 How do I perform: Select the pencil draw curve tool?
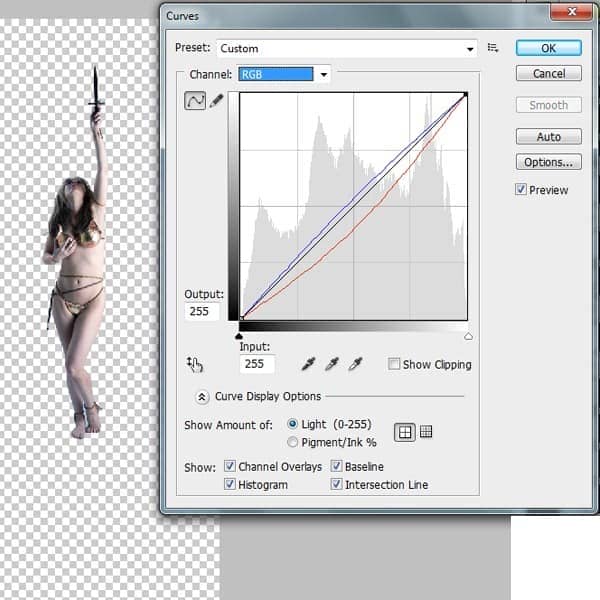(x=217, y=101)
